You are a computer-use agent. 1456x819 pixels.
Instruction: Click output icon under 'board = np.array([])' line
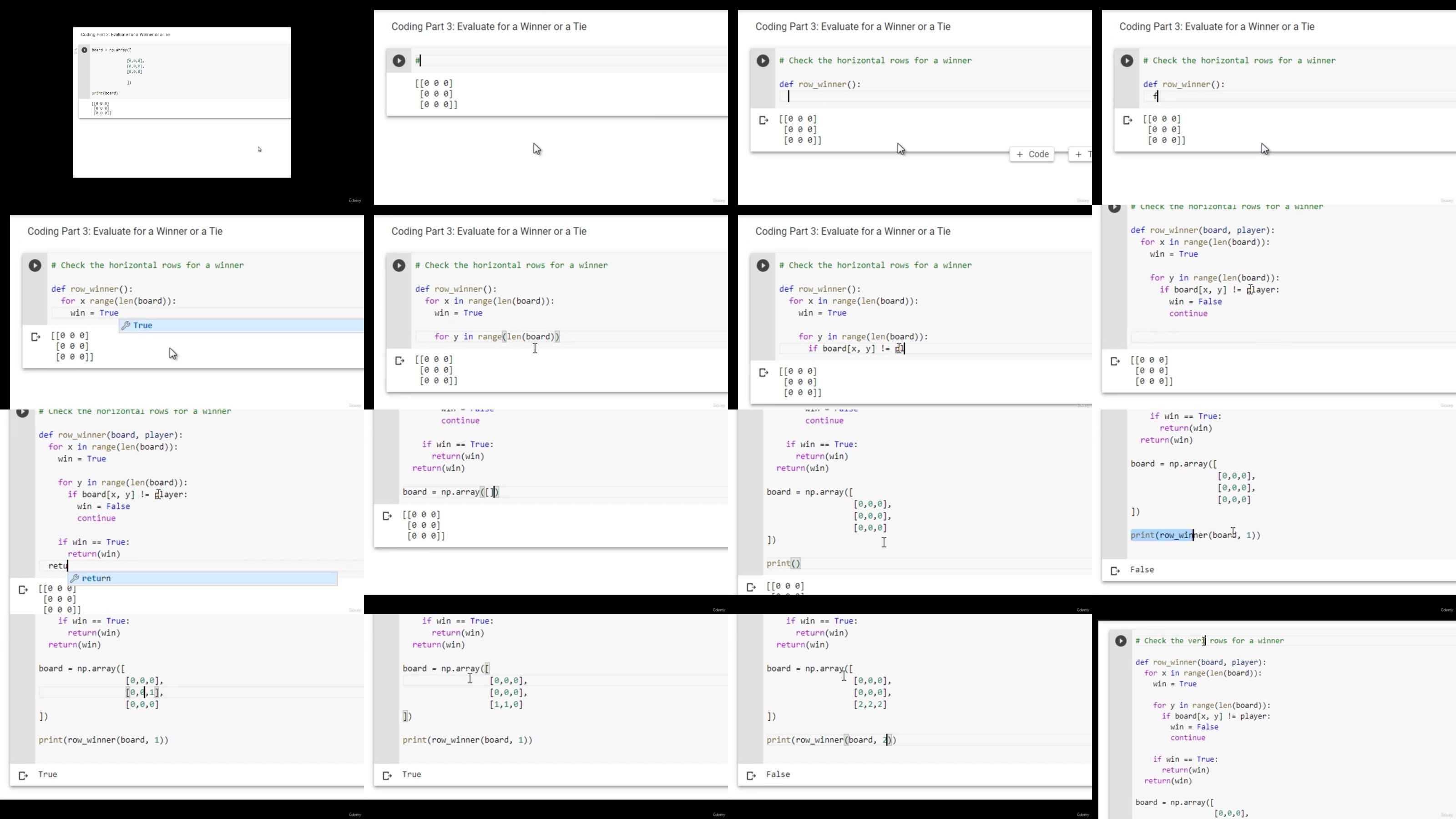(x=387, y=516)
